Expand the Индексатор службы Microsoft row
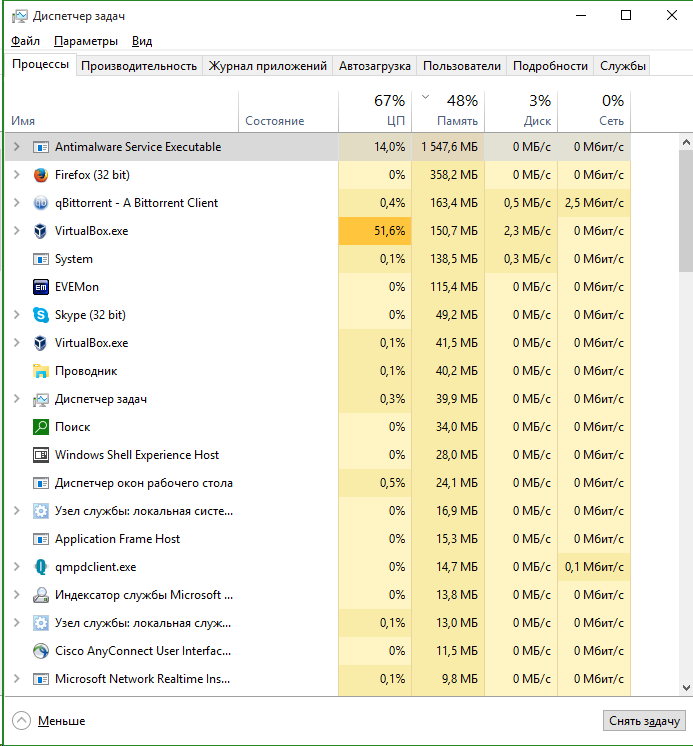The image size is (693, 746). 17,595
